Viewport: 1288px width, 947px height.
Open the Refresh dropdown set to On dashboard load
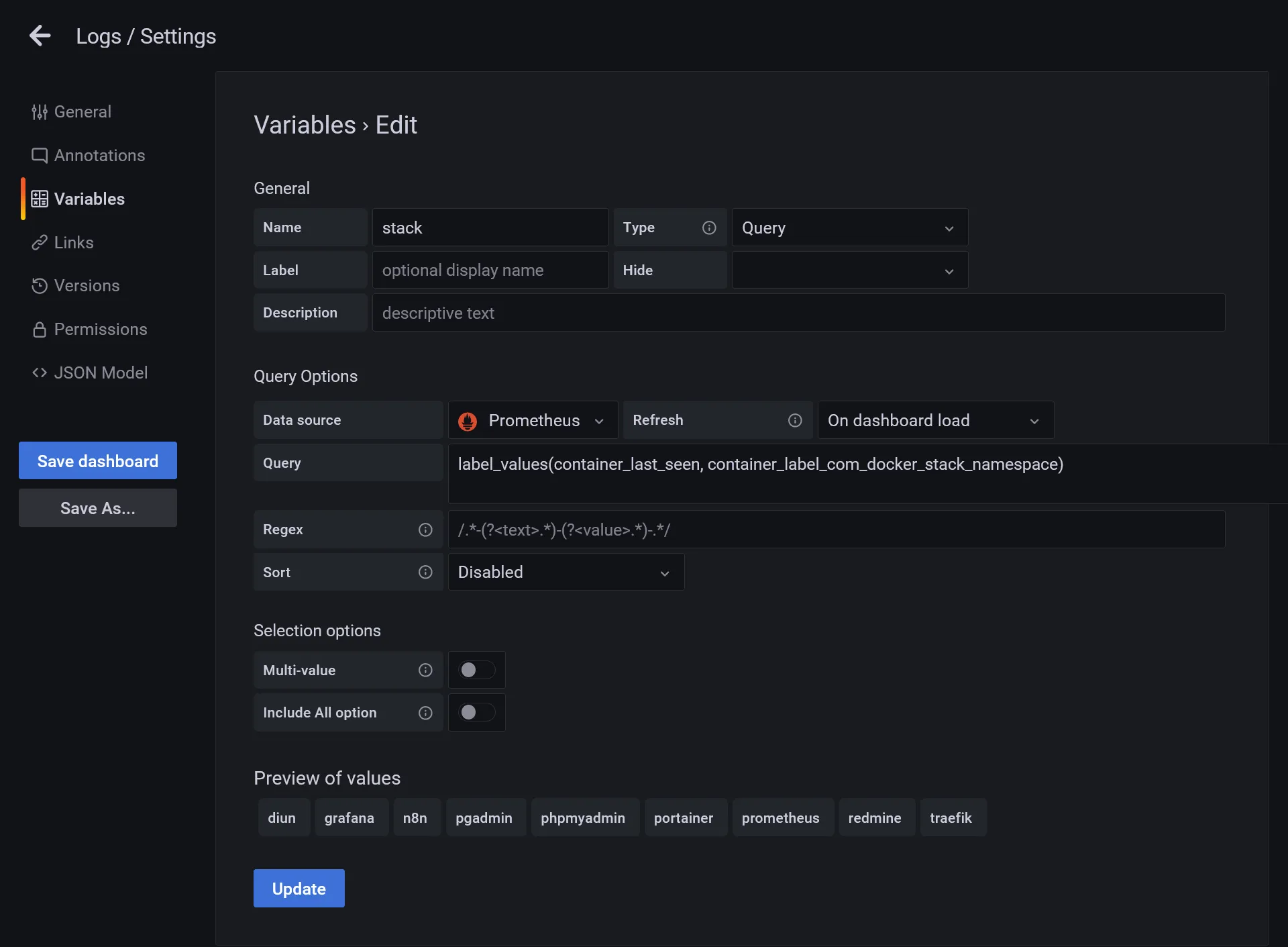tap(934, 420)
